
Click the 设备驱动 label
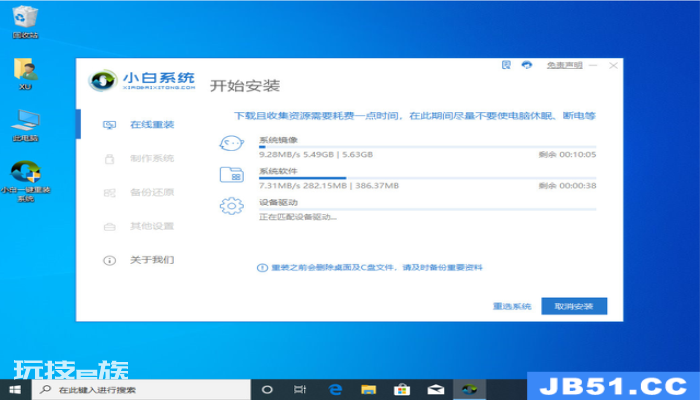pyautogui.click(x=278, y=202)
